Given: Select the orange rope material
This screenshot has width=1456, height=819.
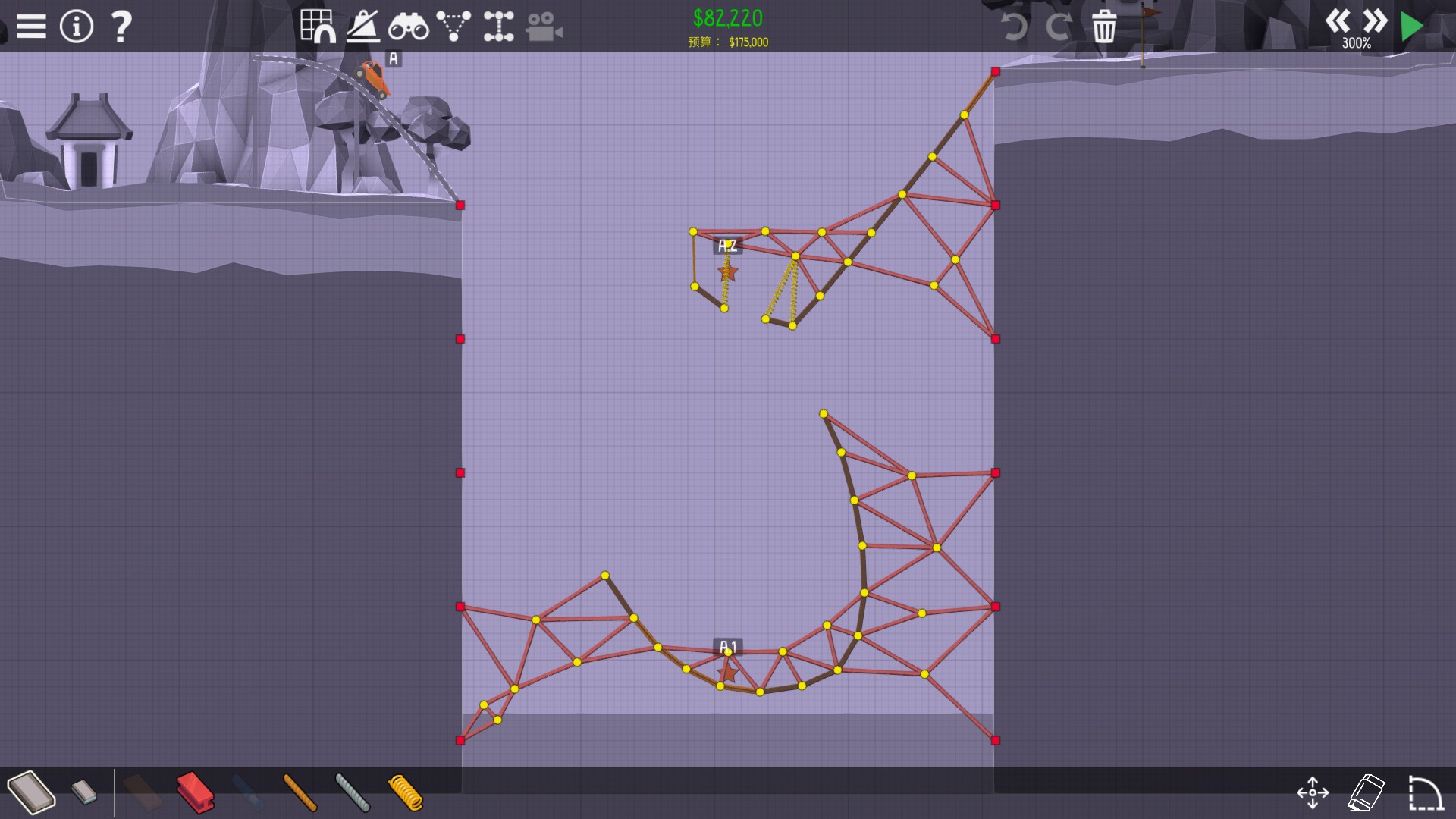Looking at the screenshot, I should (x=300, y=792).
